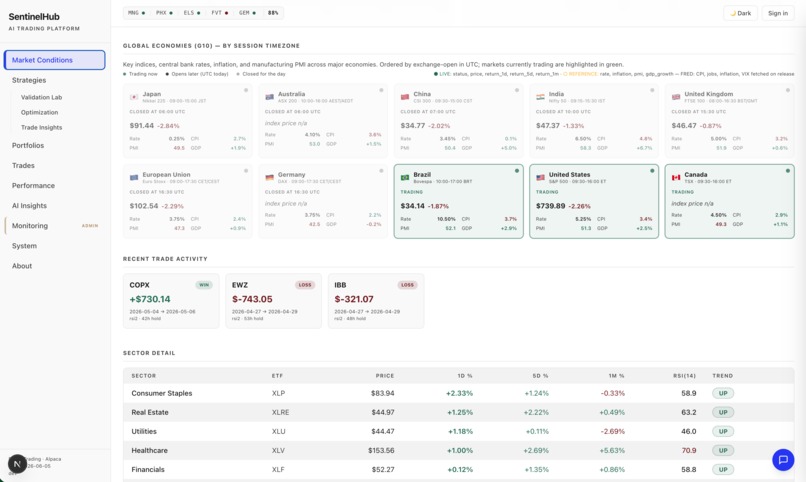Sort by the ETF column header

278,376
